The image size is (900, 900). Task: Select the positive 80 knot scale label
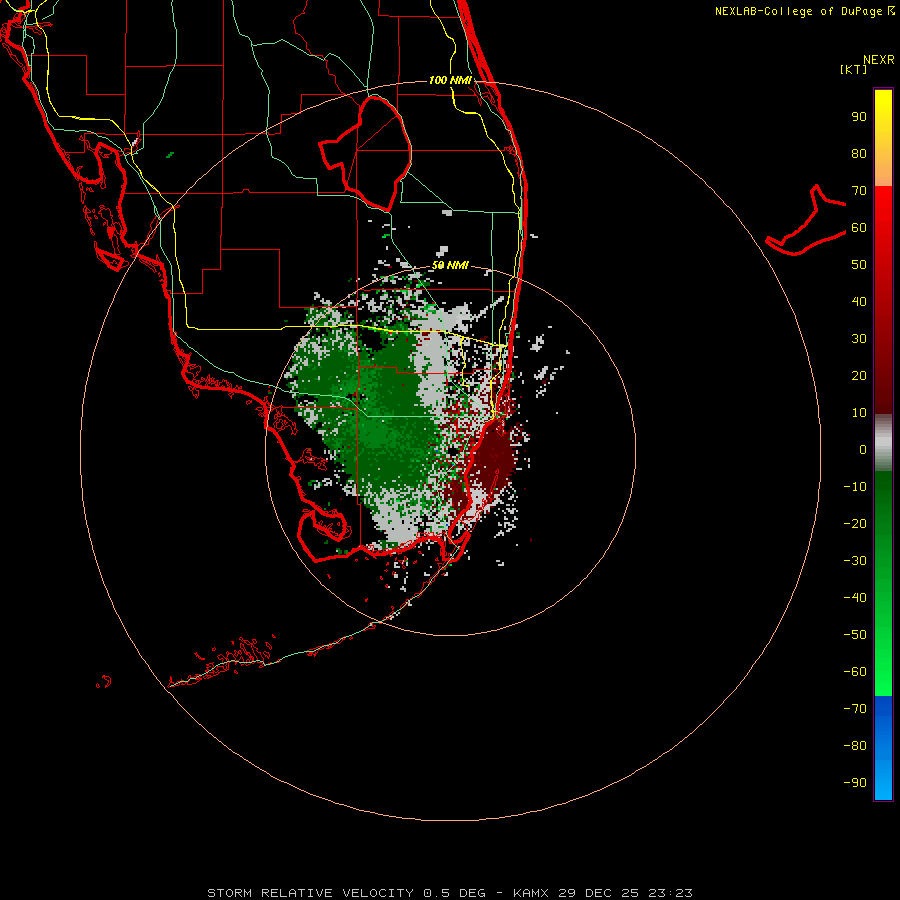coord(859,154)
